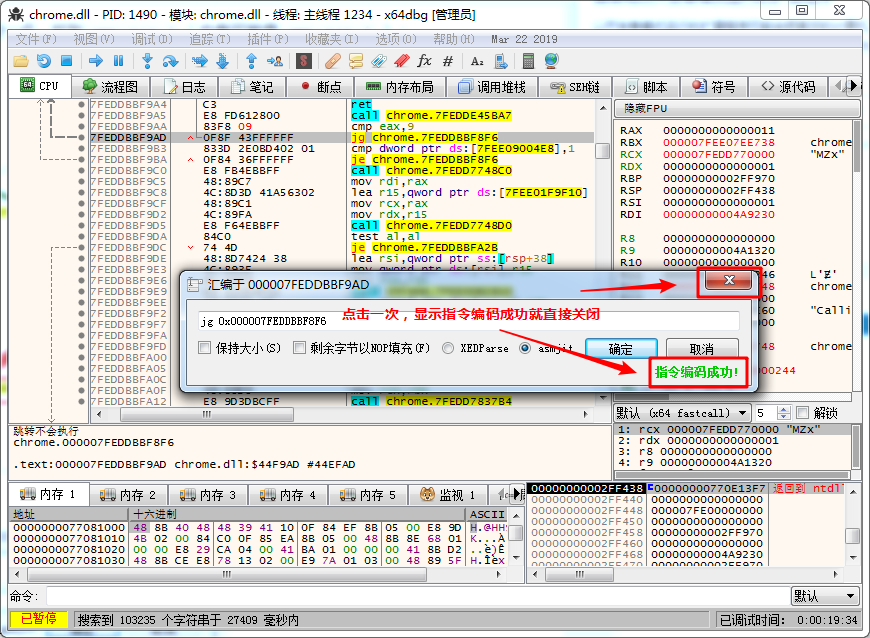870x638 pixels.
Task: Open the 默认 dropdown beside command bar
Action: click(825, 596)
